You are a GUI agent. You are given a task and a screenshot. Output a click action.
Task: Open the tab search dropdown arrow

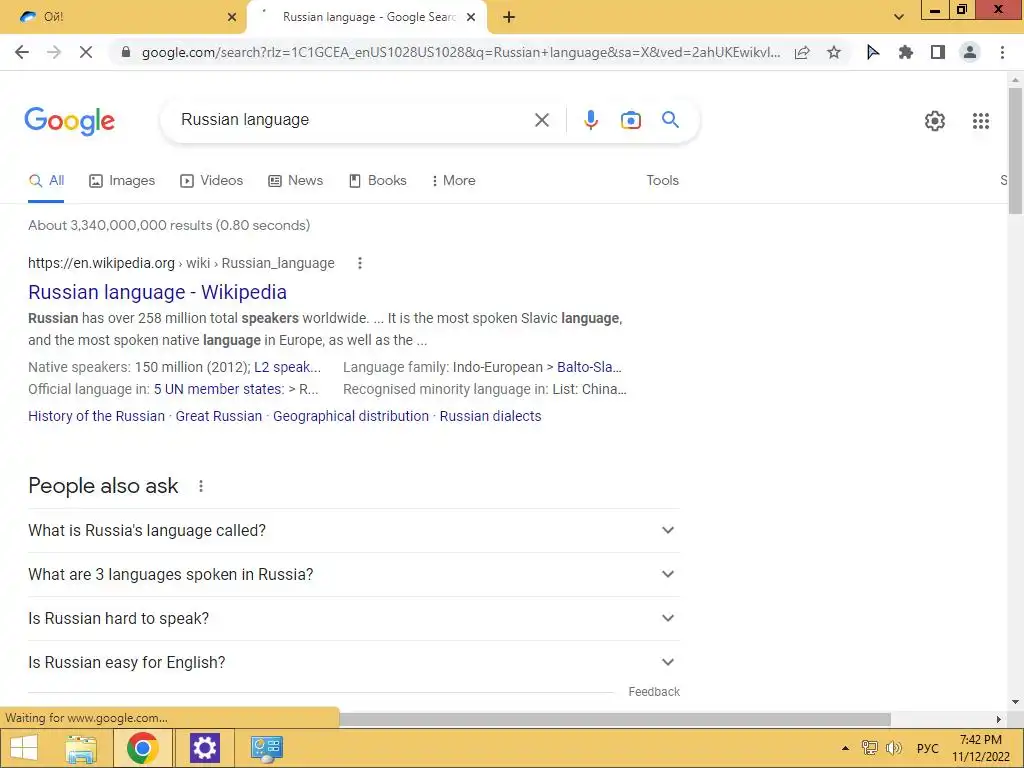pos(899,18)
